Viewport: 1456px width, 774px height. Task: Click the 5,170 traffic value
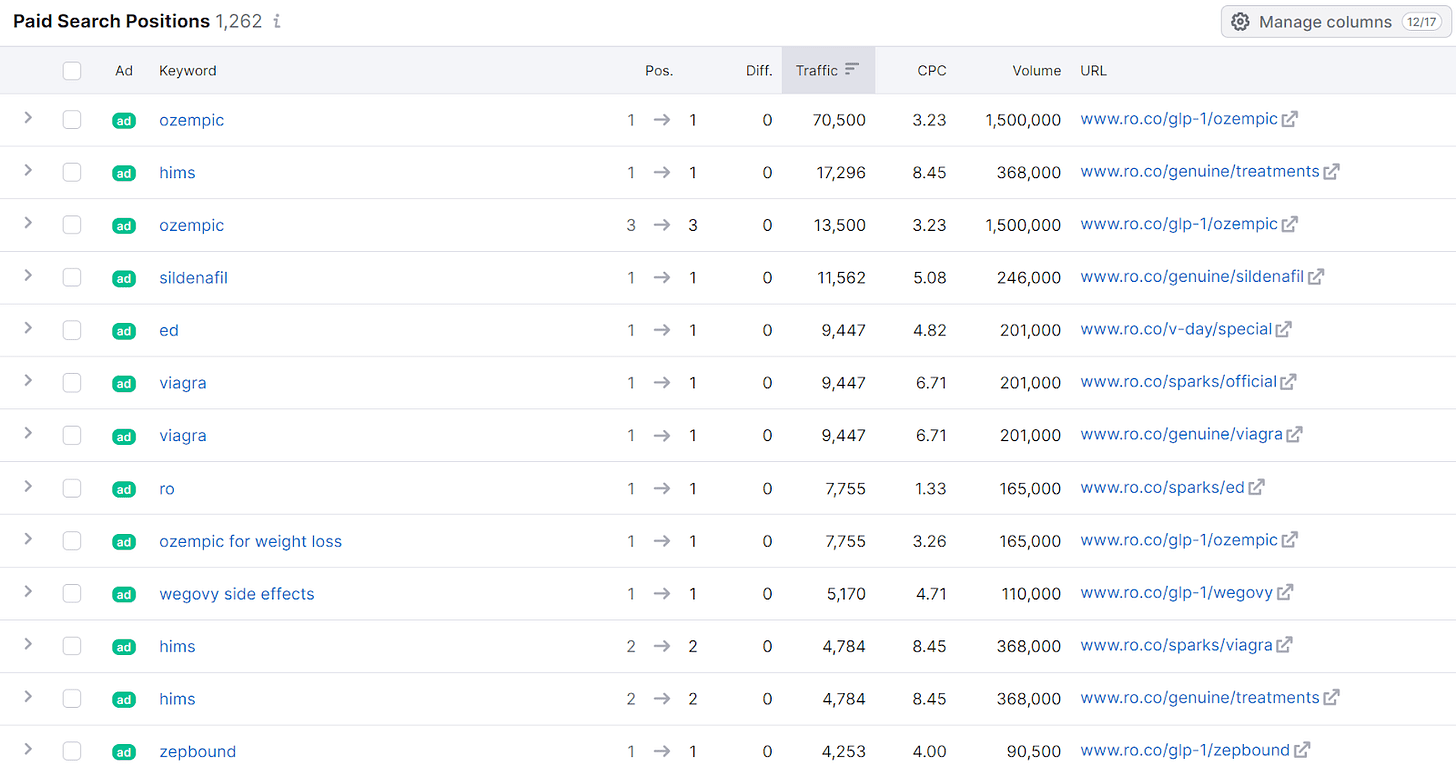click(x=844, y=594)
